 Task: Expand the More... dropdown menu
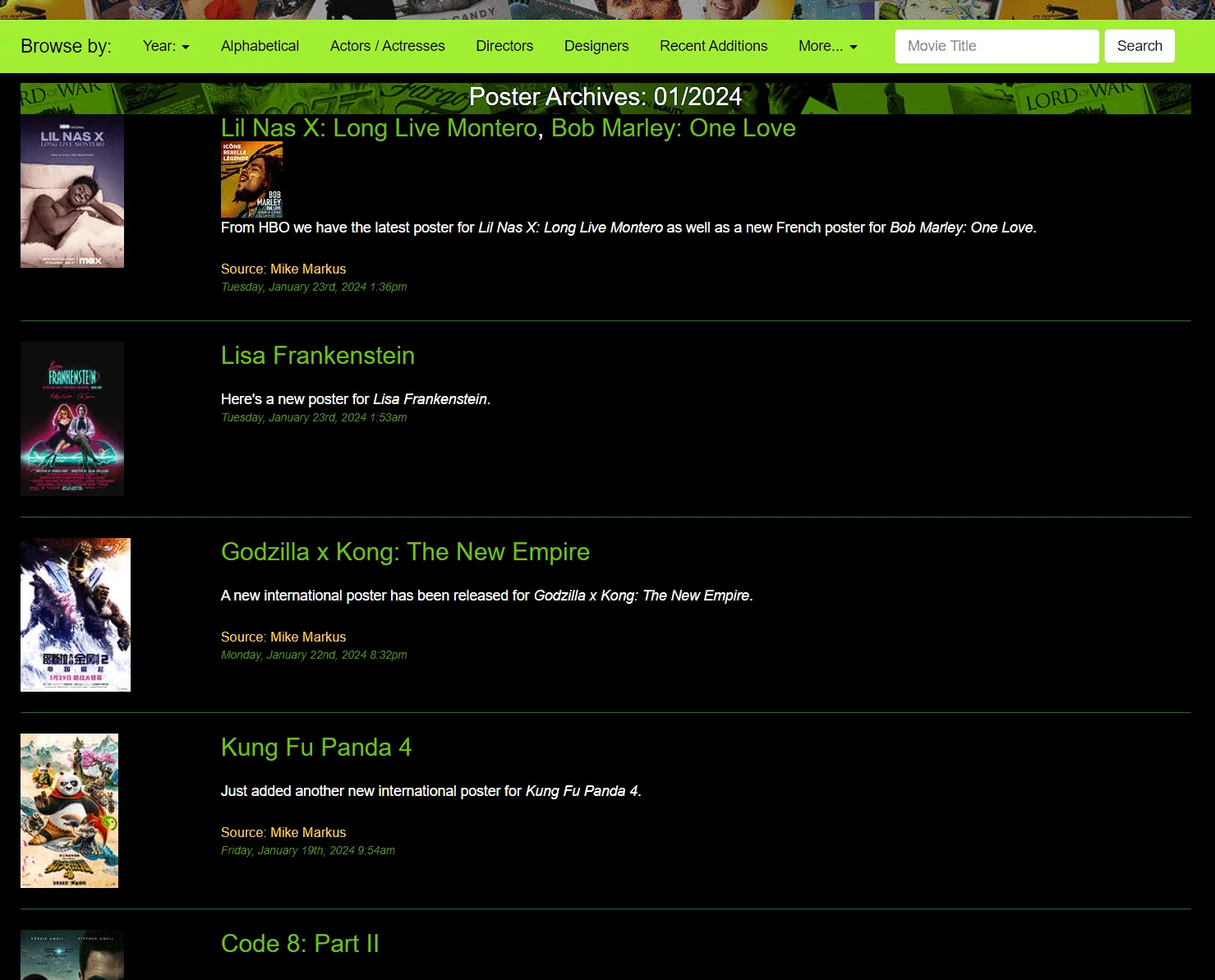(x=827, y=46)
